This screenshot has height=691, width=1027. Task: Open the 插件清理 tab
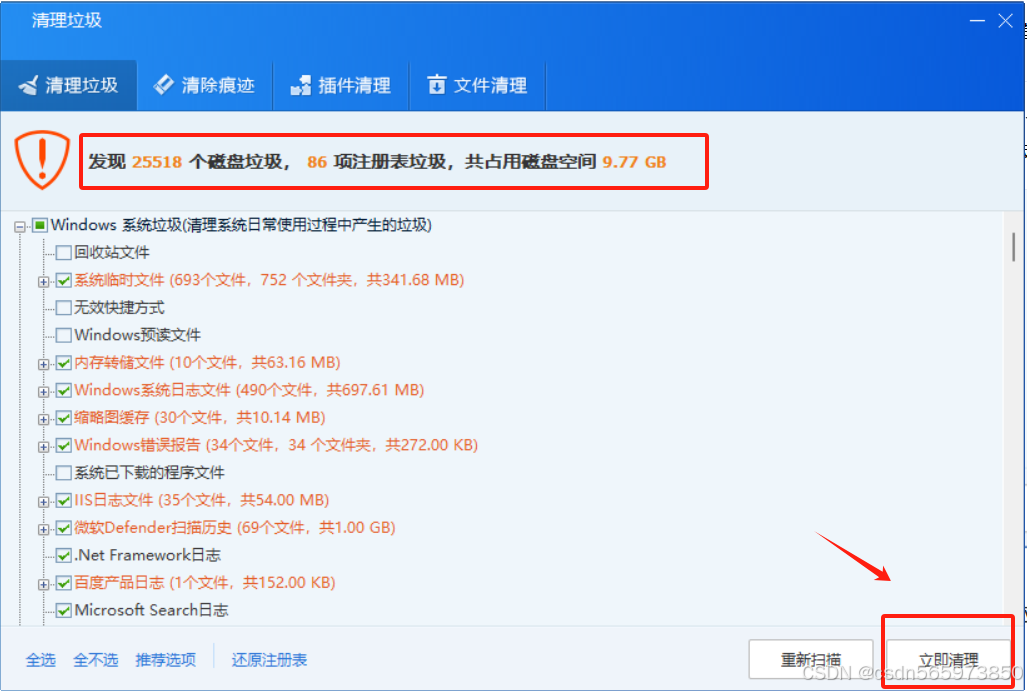tap(341, 85)
